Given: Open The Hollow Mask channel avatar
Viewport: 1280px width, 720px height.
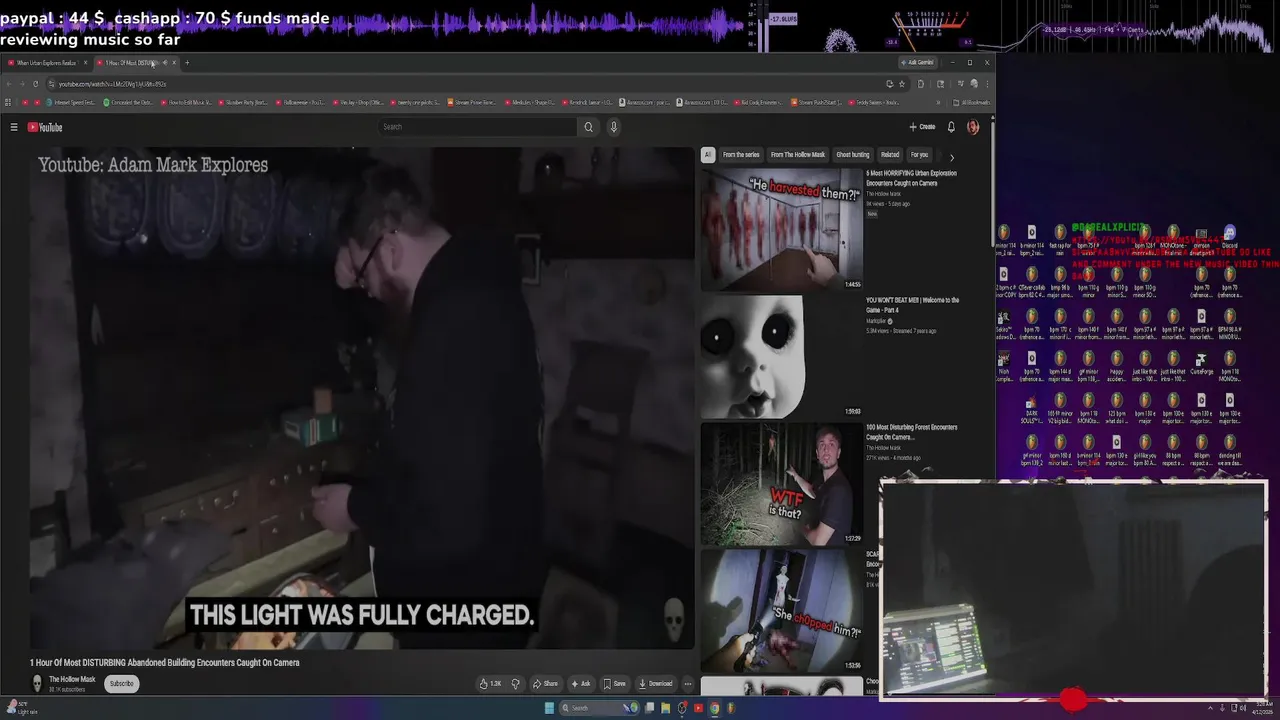Looking at the screenshot, I should click(37, 683).
